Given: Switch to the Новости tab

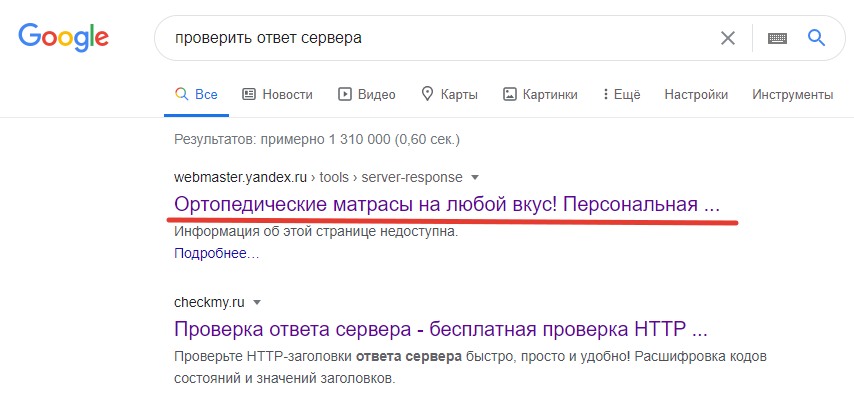Looking at the screenshot, I should click(x=277, y=94).
